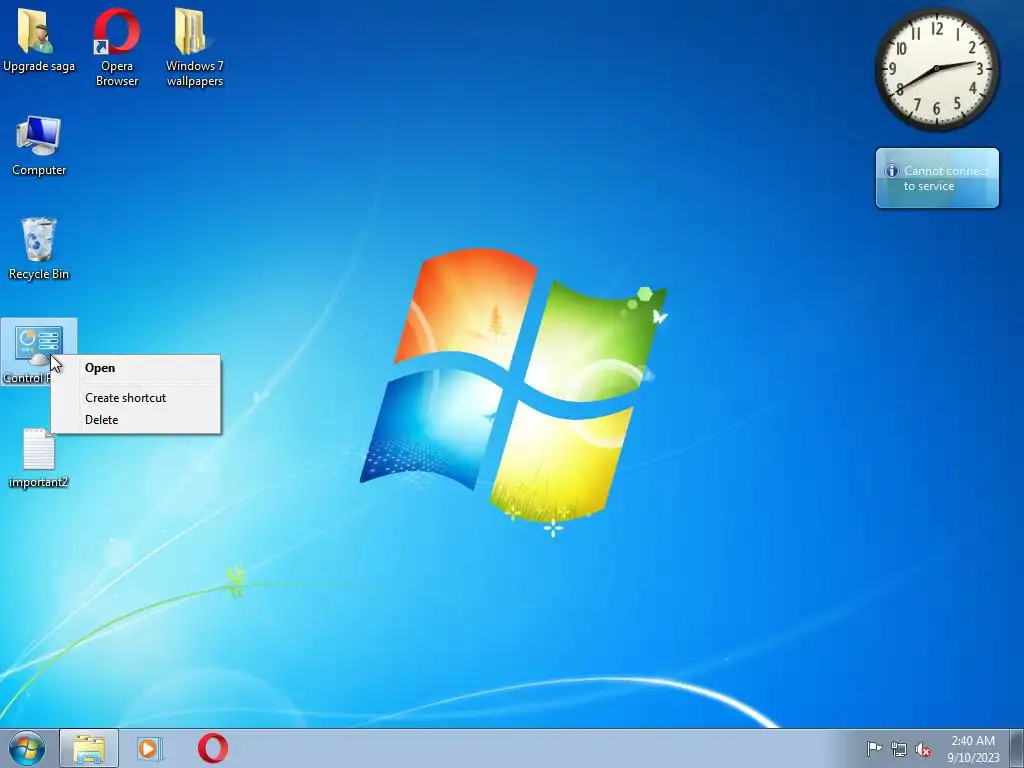Click the analog clock gadget
Screen dimensions: 1024x768
point(936,69)
